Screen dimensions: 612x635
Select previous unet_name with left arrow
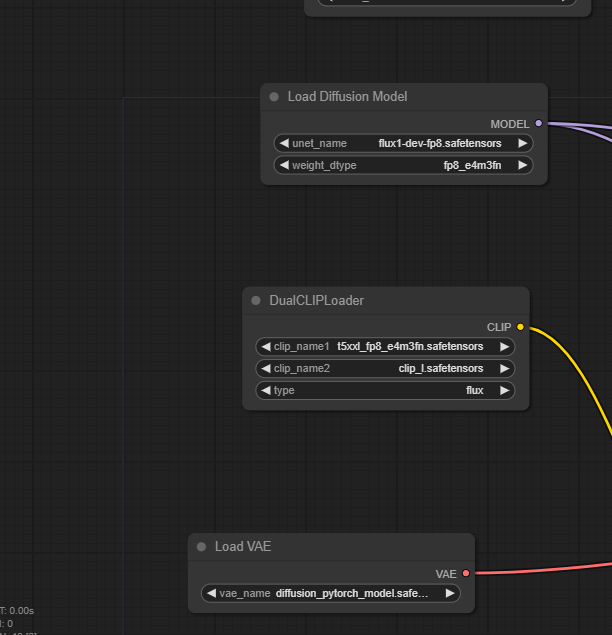(284, 143)
